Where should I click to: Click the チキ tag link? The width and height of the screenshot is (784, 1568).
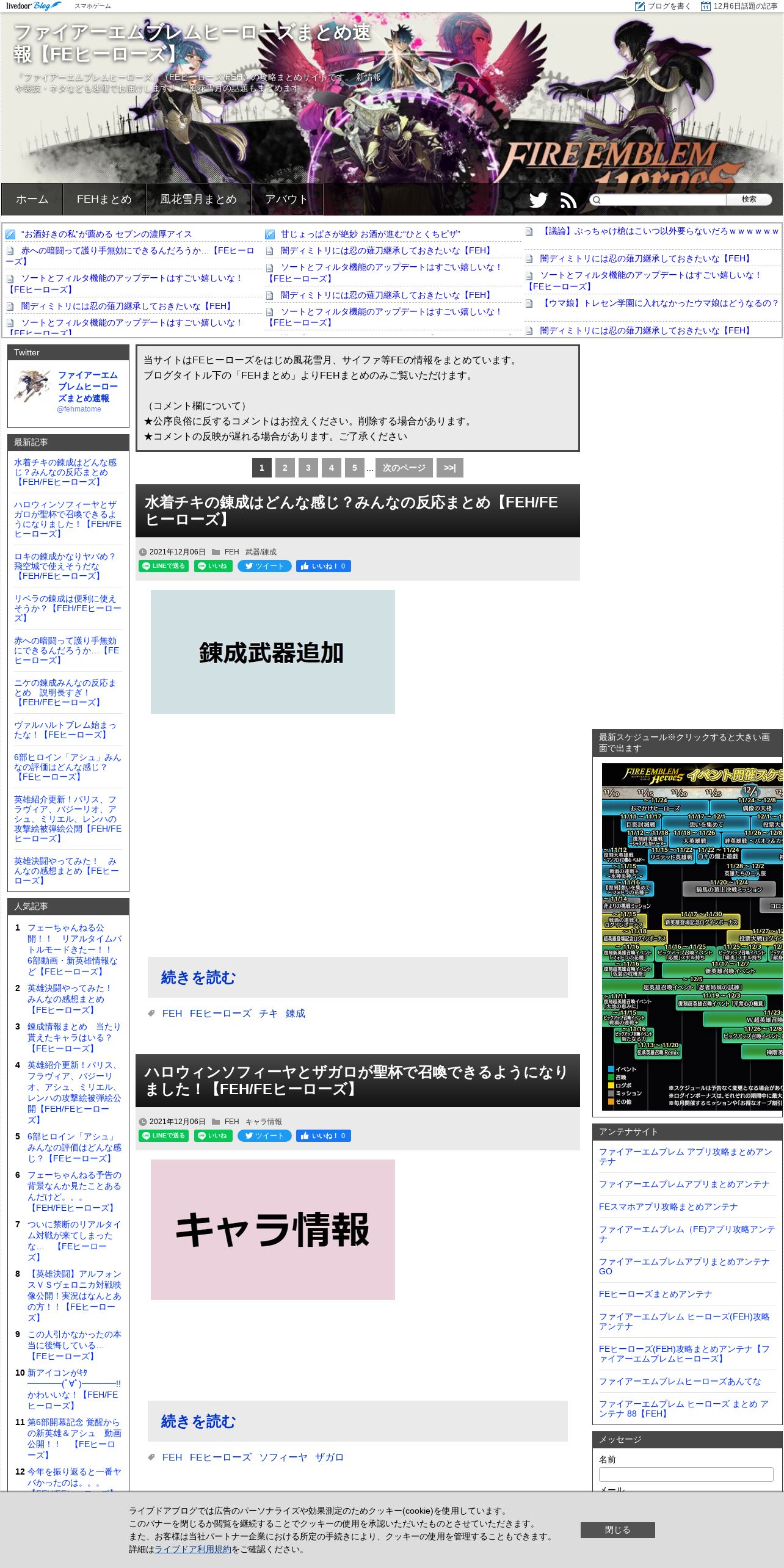pyautogui.click(x=268, y=1014)
